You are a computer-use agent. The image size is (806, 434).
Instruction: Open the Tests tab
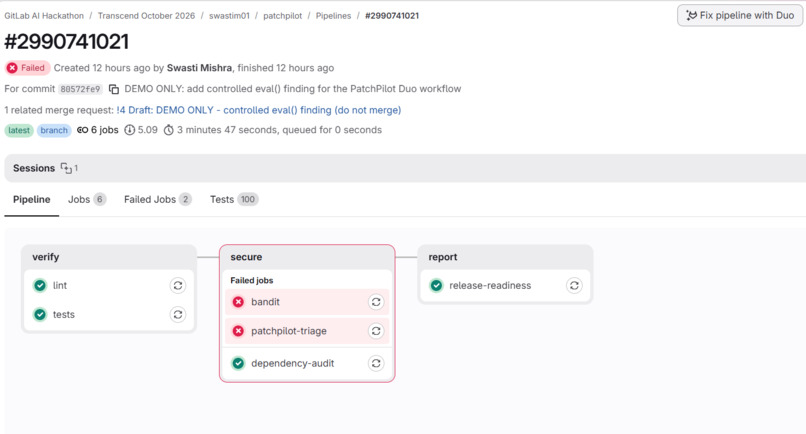234,200
